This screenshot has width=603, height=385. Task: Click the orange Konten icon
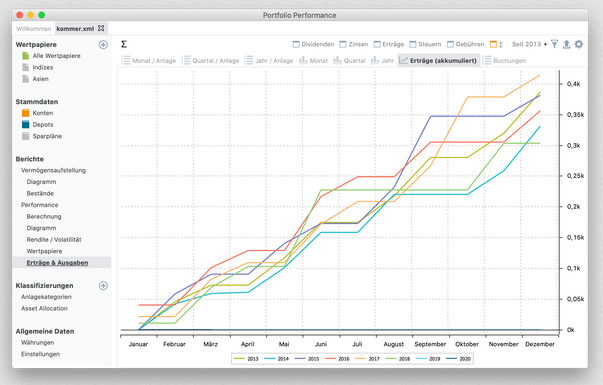pyautogui.click(x=25, y=113)
